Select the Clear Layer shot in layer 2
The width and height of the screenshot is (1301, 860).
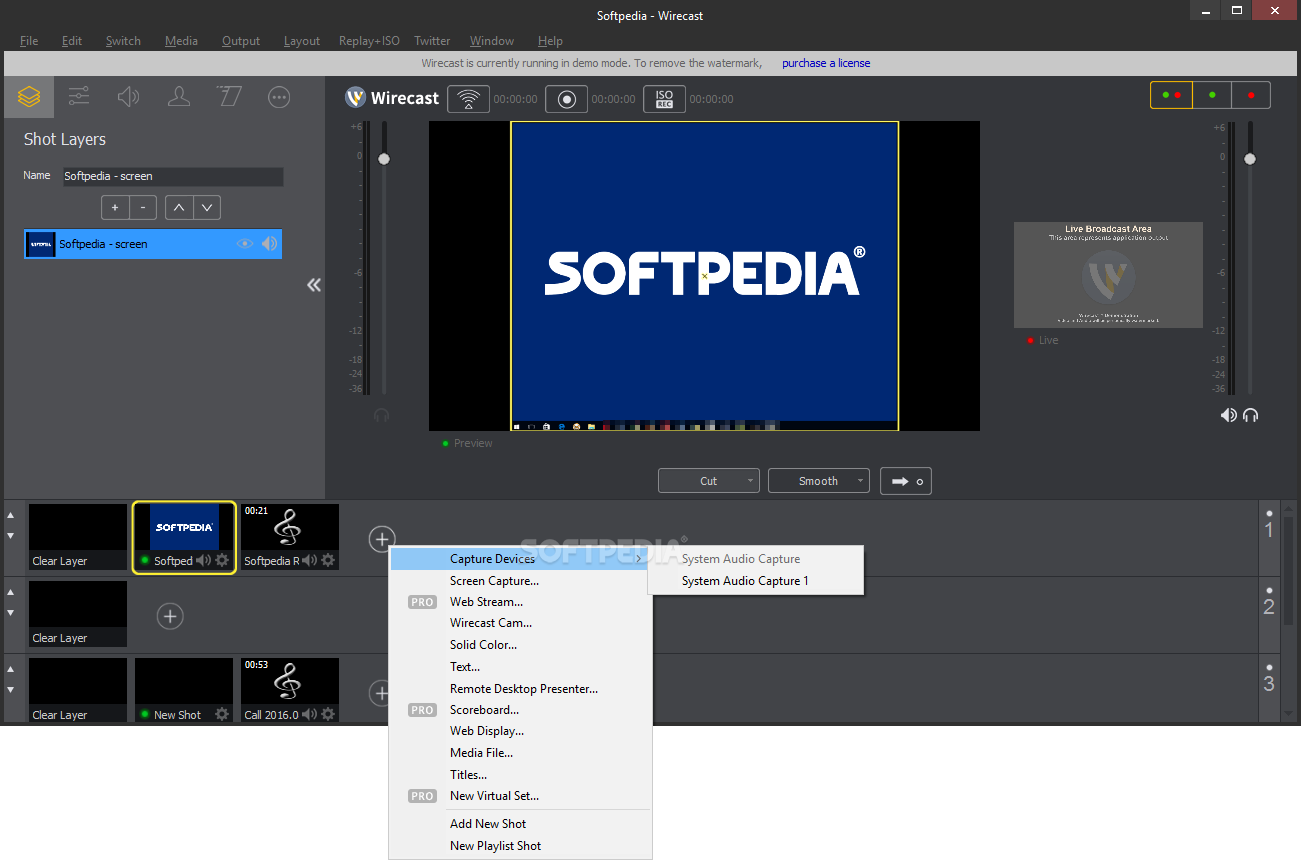pos(78,614)
